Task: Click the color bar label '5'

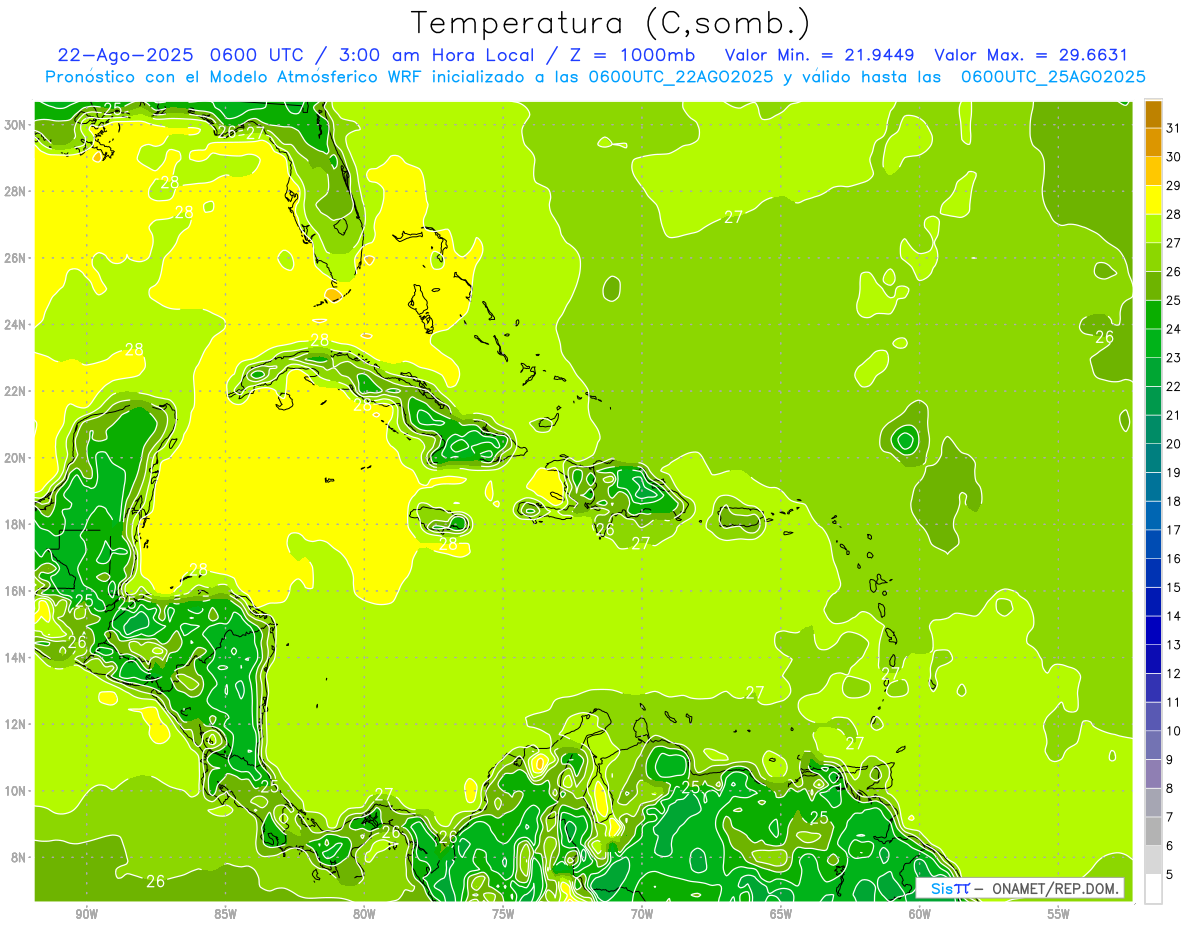Action: [1170, 874]
